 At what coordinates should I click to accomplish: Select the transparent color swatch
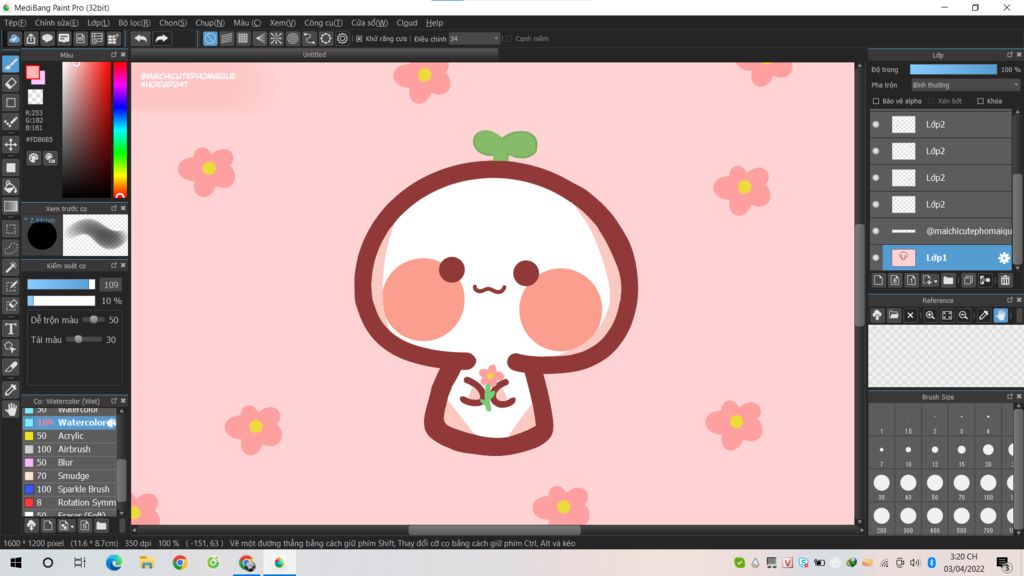click(x=35, y=97)
